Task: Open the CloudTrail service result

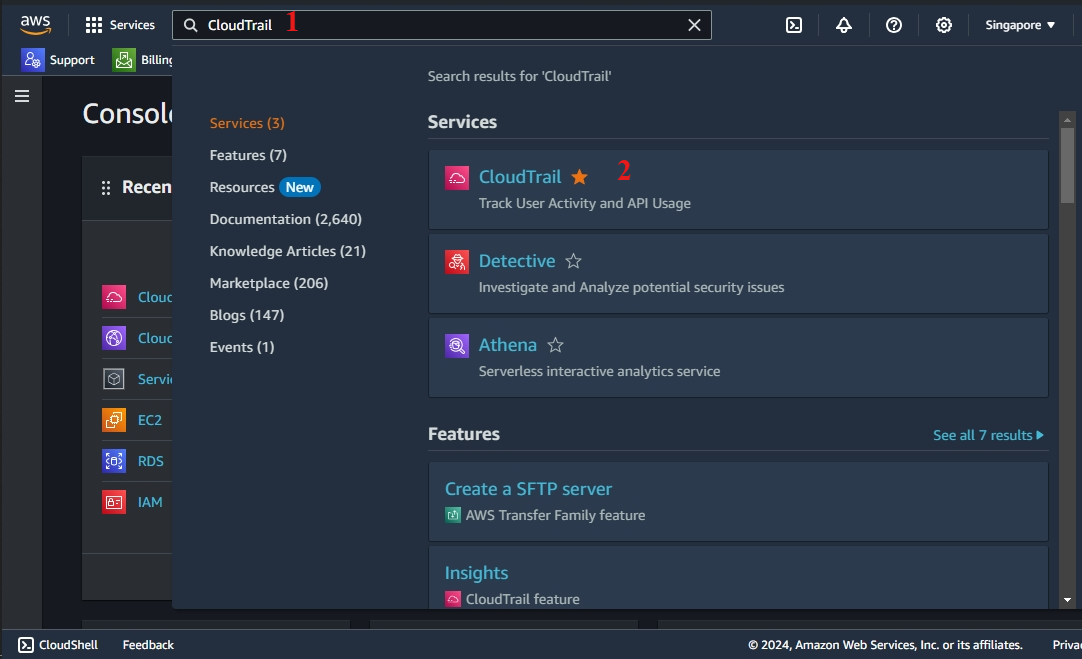Action: [x=520, y=177]
